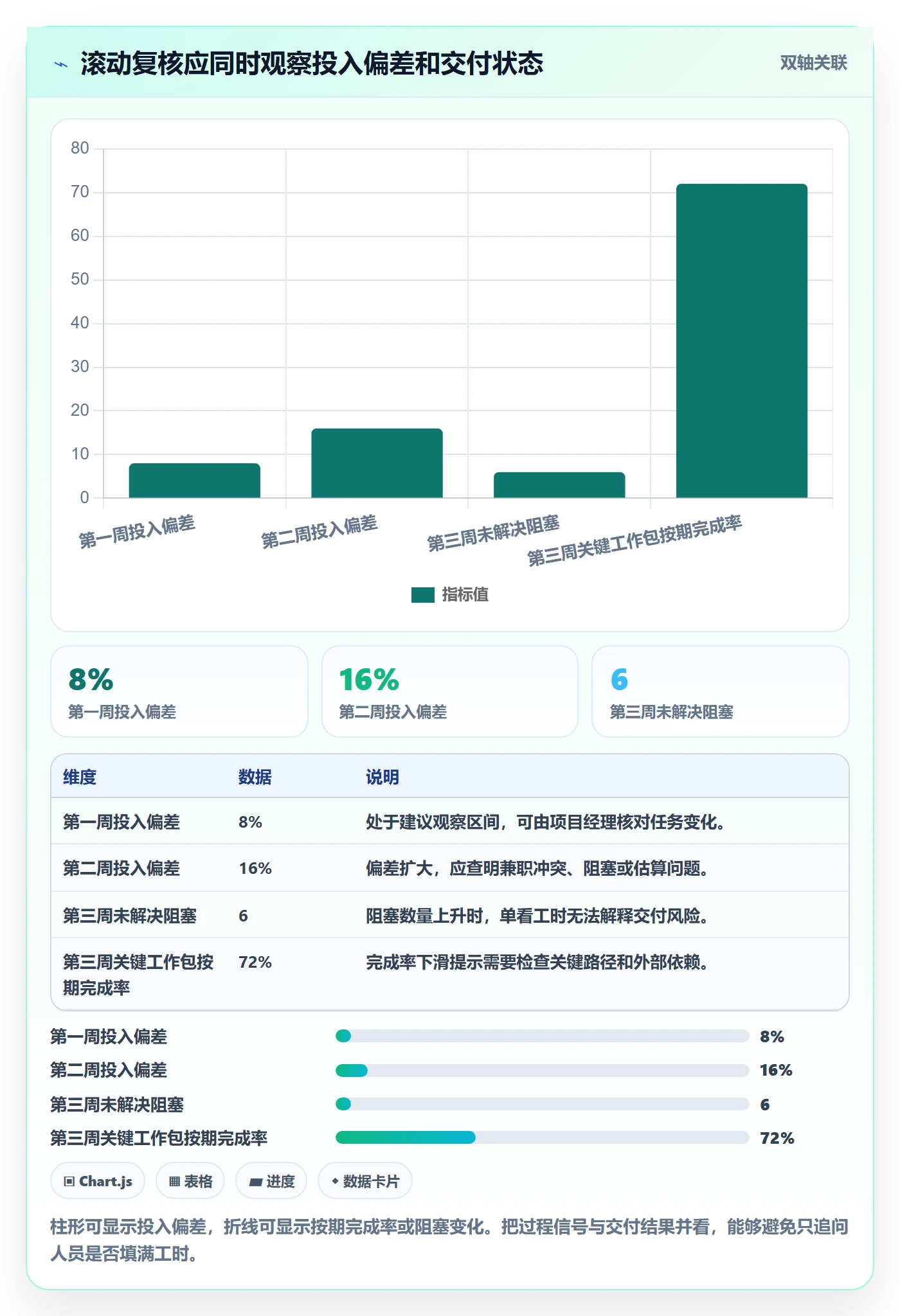This screenshot has height=1316, width=900.
Task: Select the 数据卡片 chip
Action: (365, 1181)
